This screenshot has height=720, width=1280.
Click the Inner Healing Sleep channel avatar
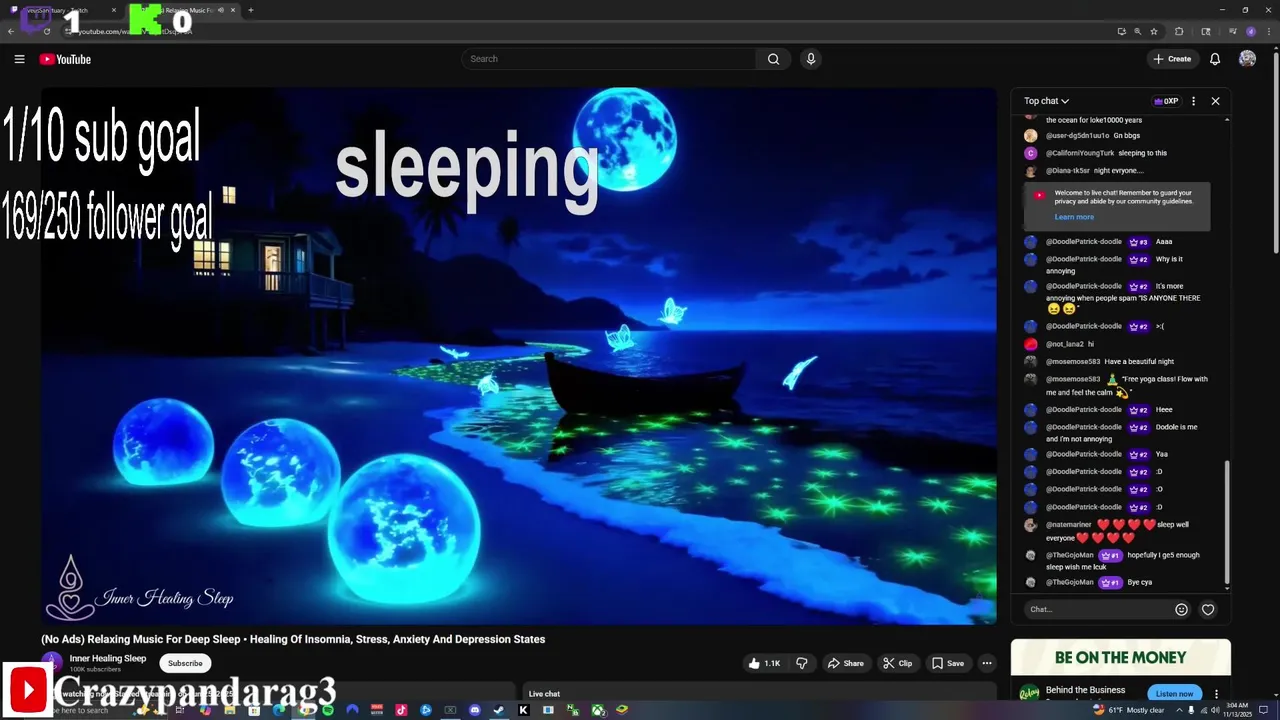[51, 663]
